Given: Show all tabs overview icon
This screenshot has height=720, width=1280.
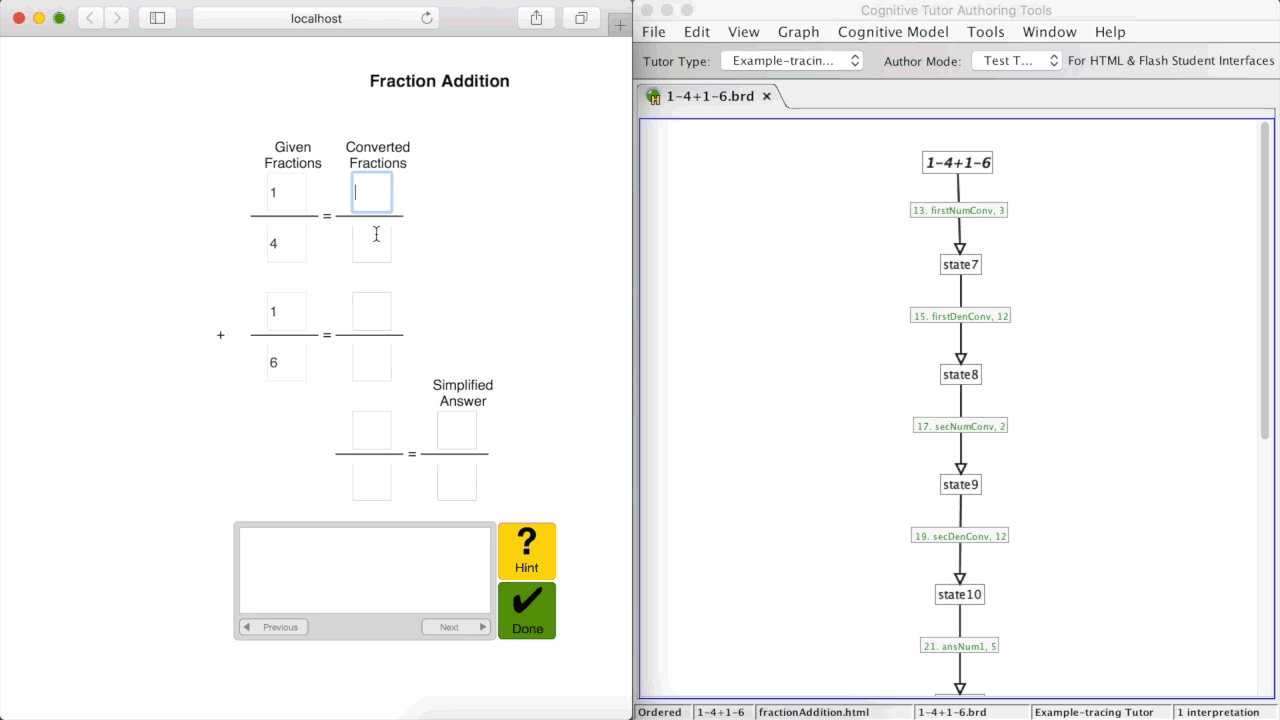Looking at the screenshot, I should coord(581,18).
